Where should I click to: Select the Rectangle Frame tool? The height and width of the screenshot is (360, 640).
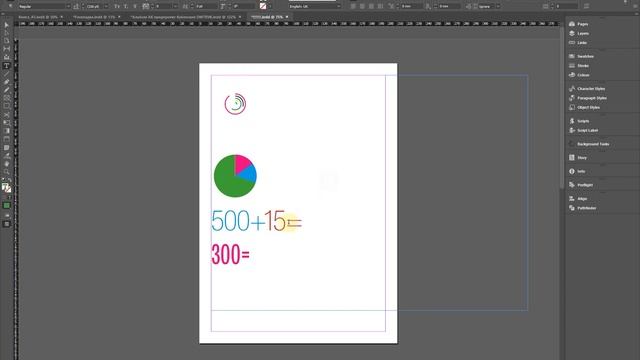click(6, 98)
